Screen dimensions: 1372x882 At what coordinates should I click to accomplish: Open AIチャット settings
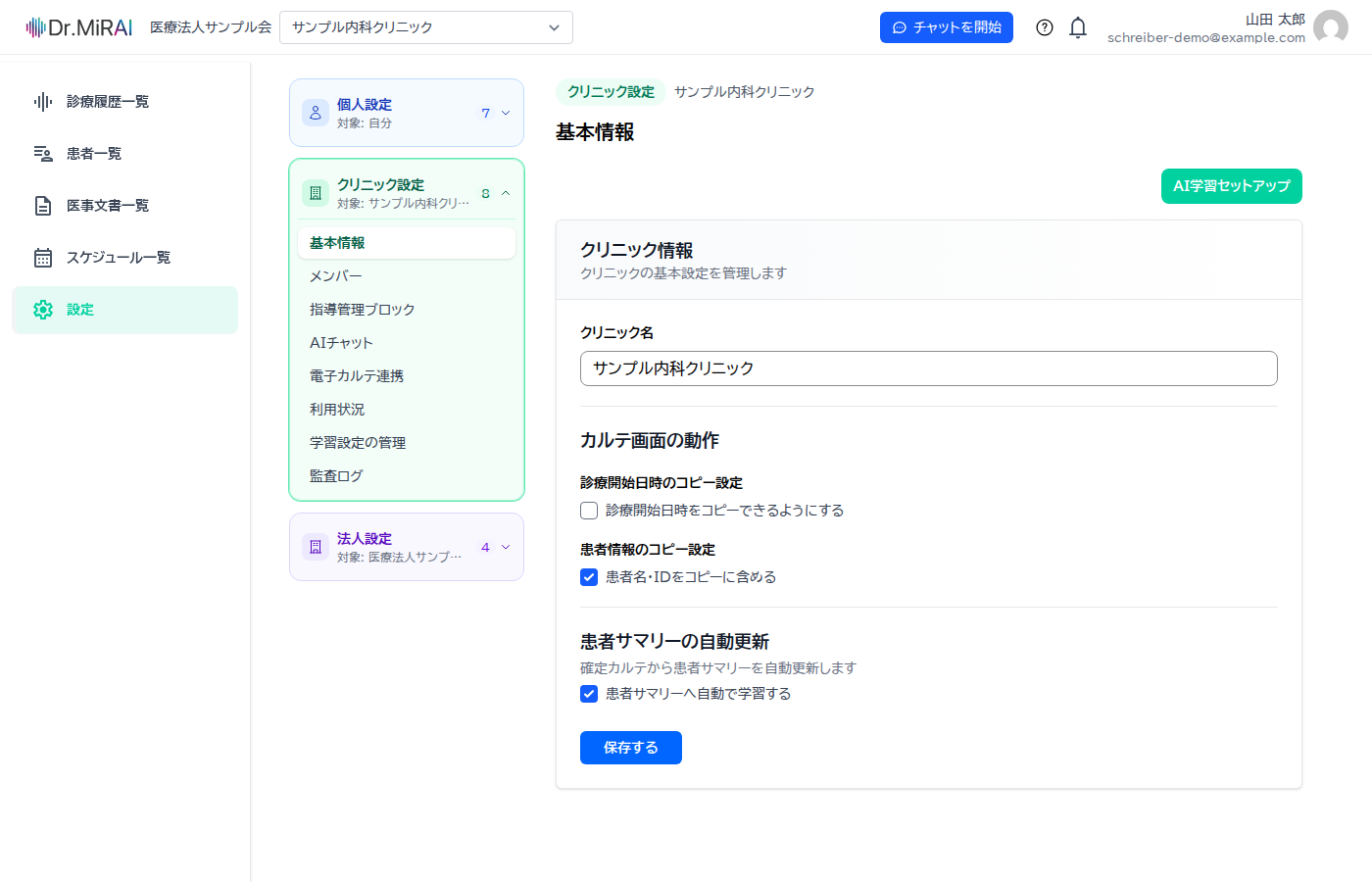coord(407,343)
